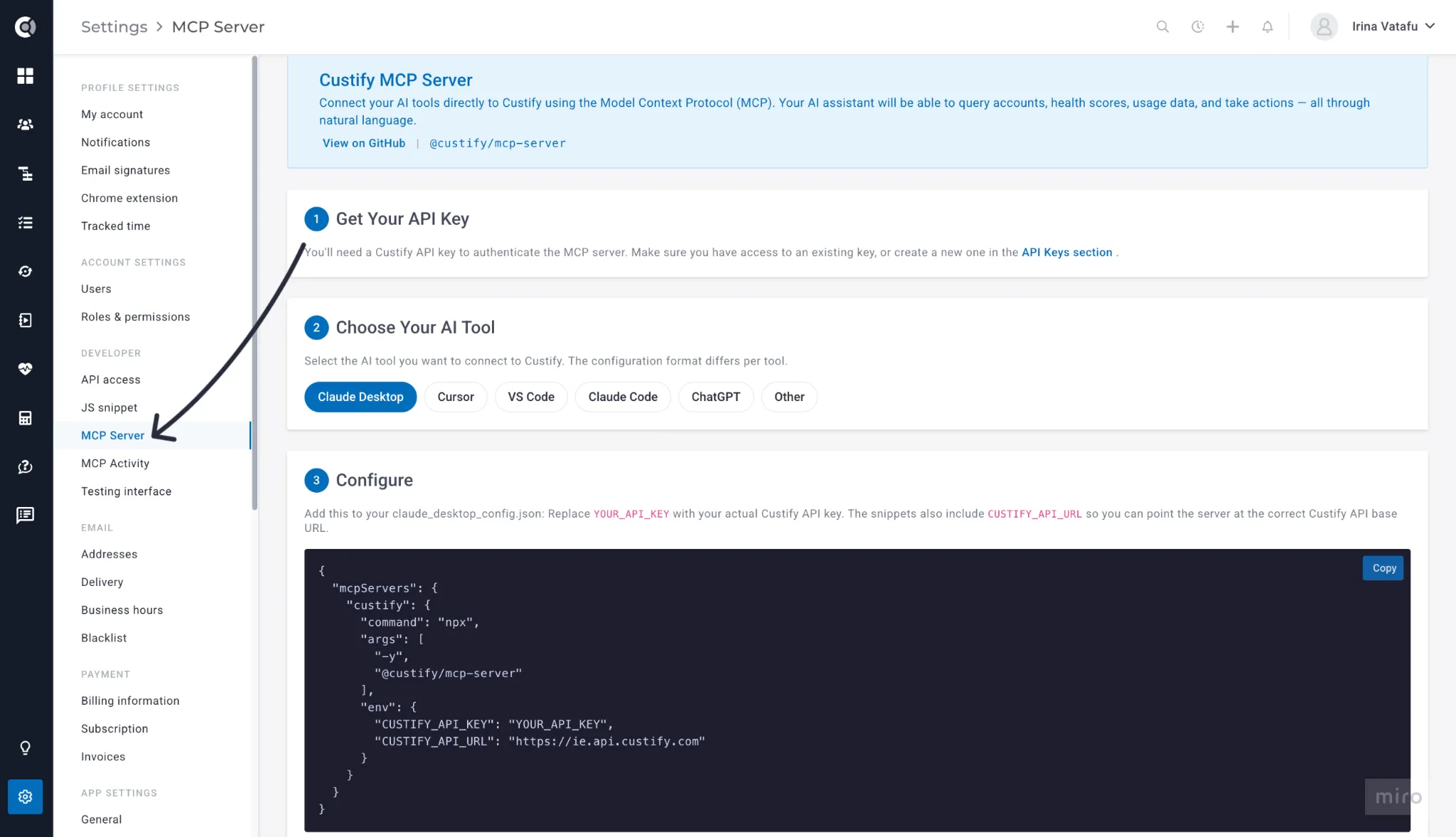Image resolution: width=1456 pixels, height=837 pixels.
Task: Open the calculator icon in sidebar
Action: click(26, 417)
